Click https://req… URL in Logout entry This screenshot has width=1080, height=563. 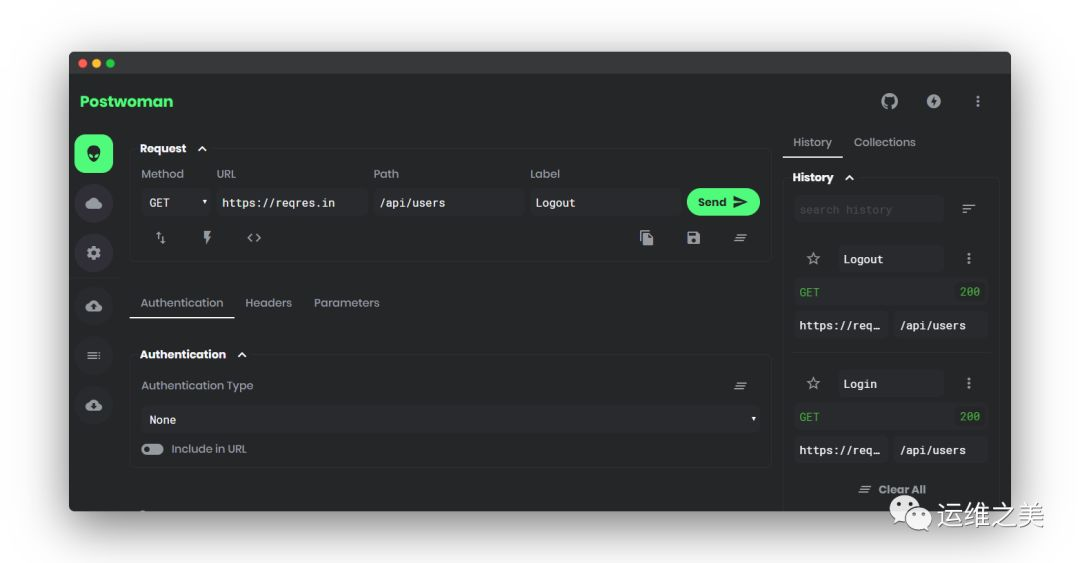point(840,326)
